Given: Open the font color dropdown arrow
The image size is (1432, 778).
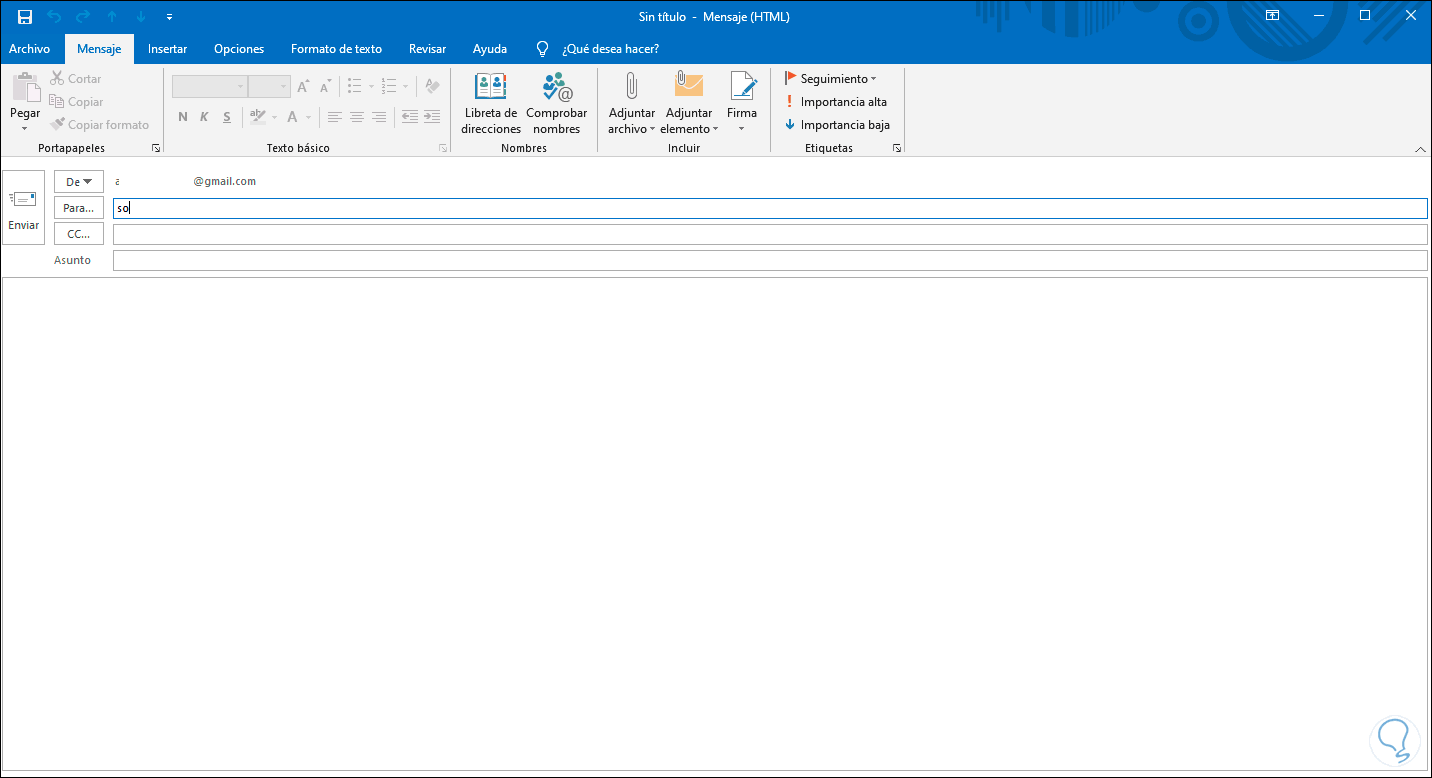Looking at the screenshot, I should [308, 117].
